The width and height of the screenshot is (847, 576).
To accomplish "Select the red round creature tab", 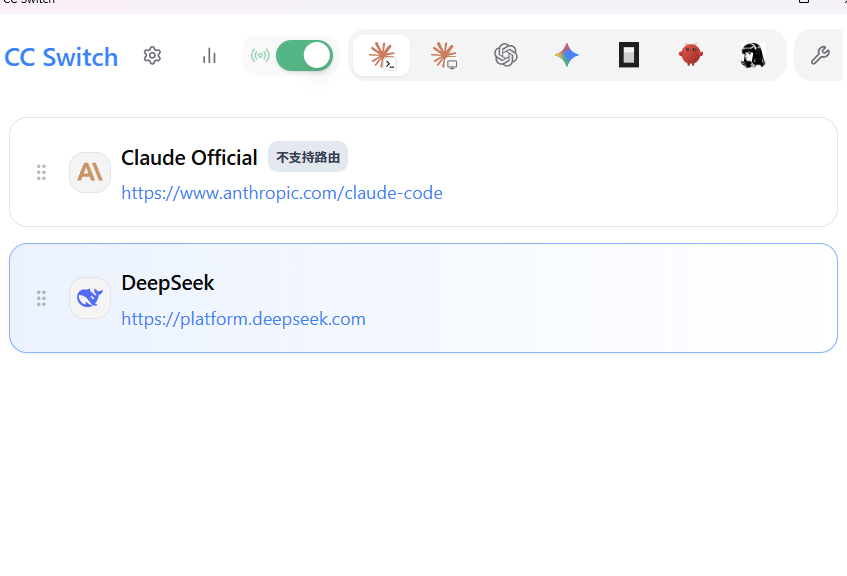I will pyautogui.click(x=690, y=55).
